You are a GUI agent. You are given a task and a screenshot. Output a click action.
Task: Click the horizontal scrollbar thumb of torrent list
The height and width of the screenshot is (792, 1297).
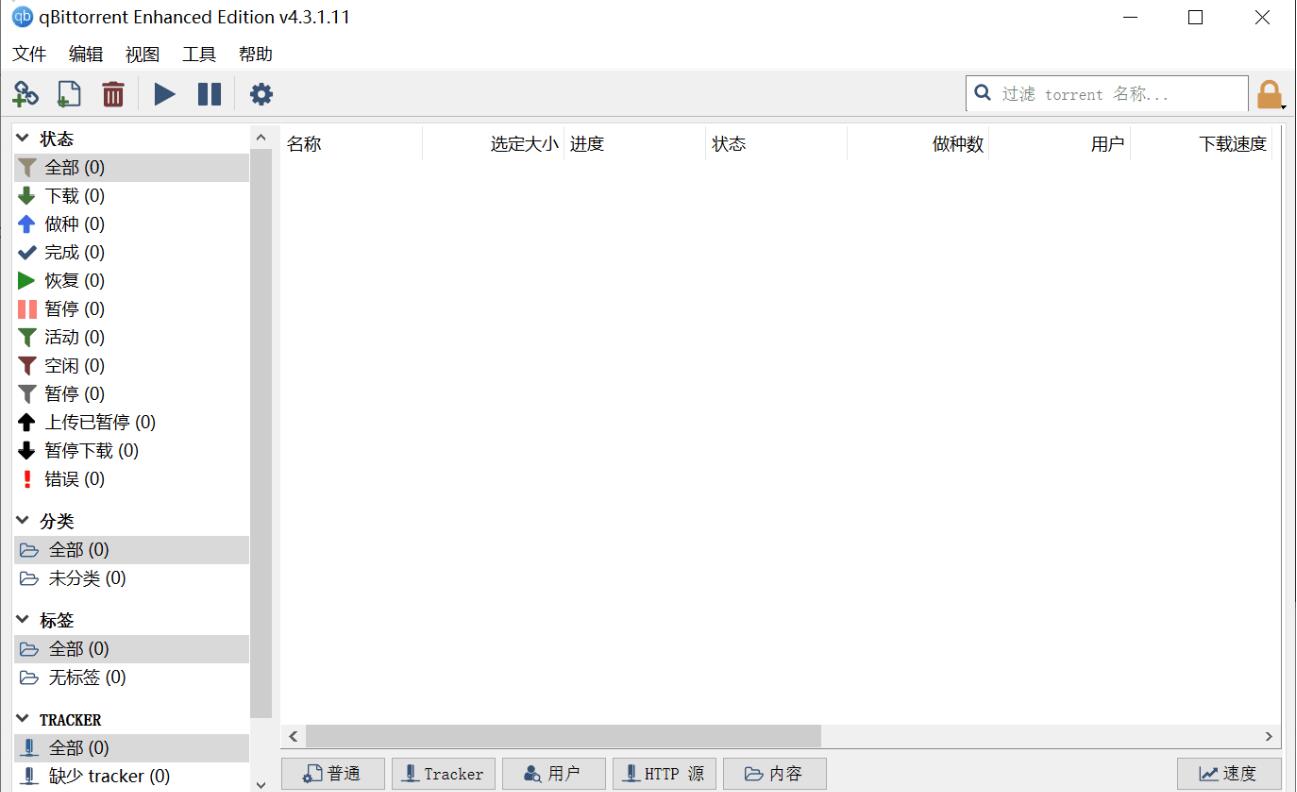563,736
